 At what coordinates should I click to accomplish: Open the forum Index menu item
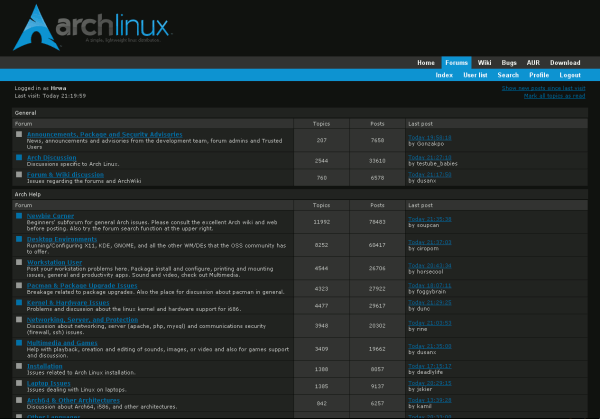pyautogui.click(x=444, y=75)
